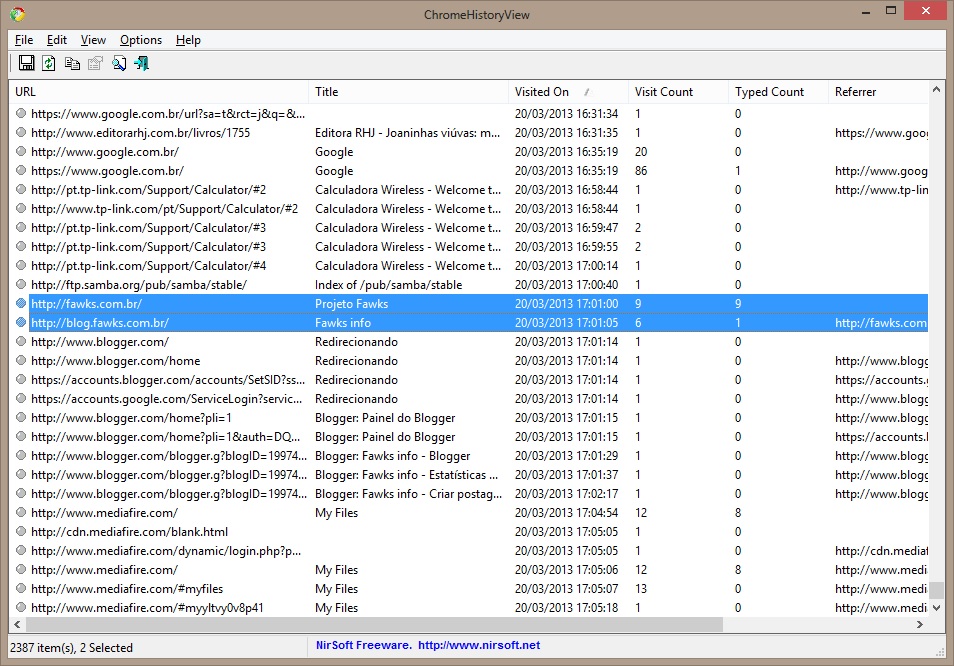Click the vertical scrollbar up arrow
The image size is (954, 666).
pos(936,90)
